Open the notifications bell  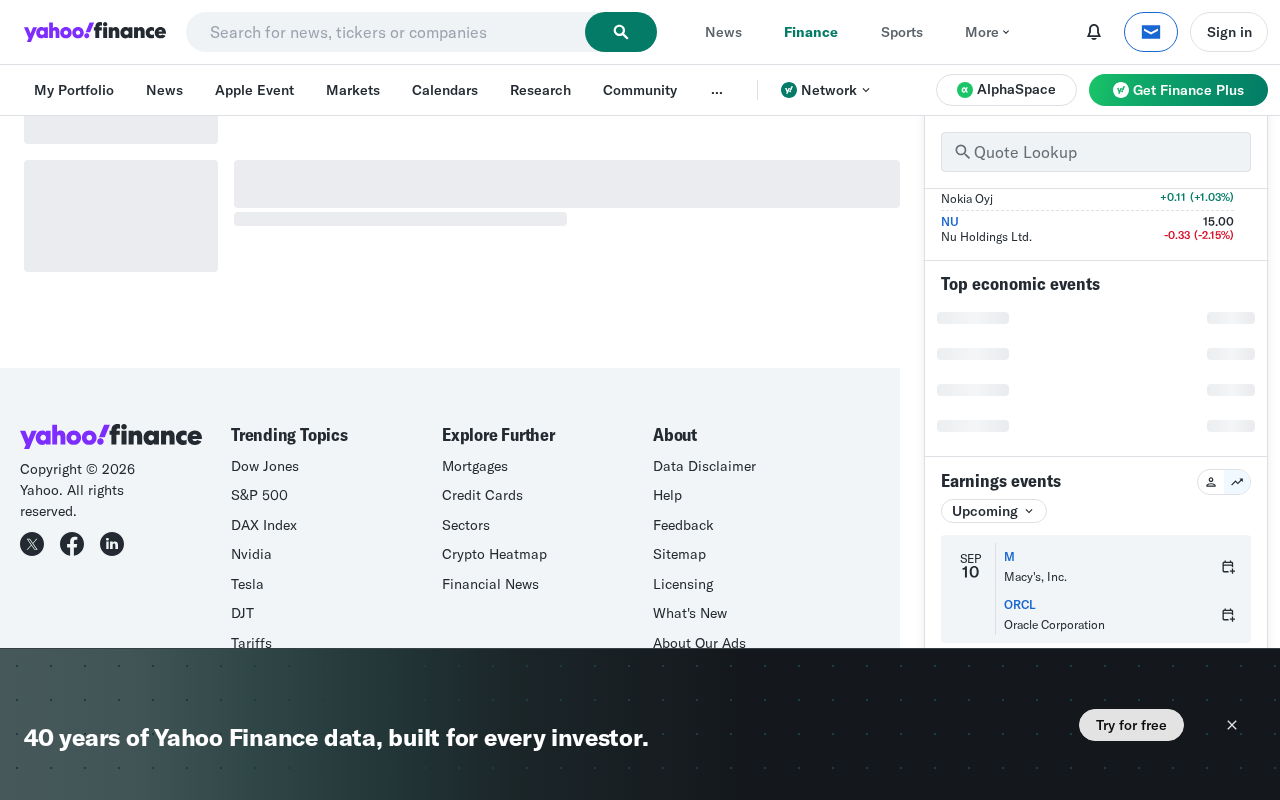coord(1094,32)
